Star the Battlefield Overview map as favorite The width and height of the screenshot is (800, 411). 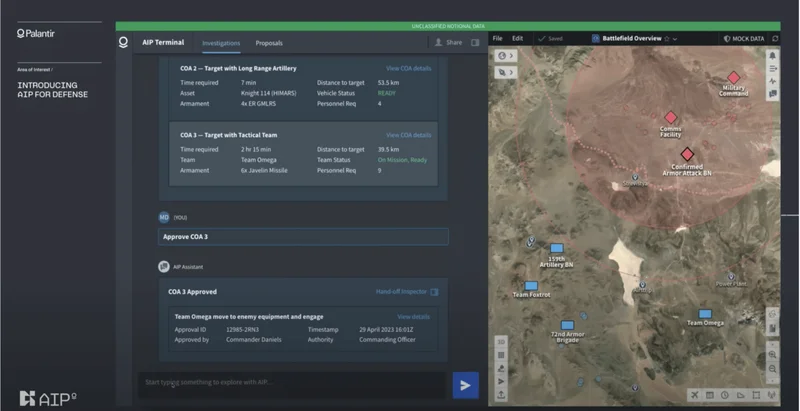tap(666, 38)
